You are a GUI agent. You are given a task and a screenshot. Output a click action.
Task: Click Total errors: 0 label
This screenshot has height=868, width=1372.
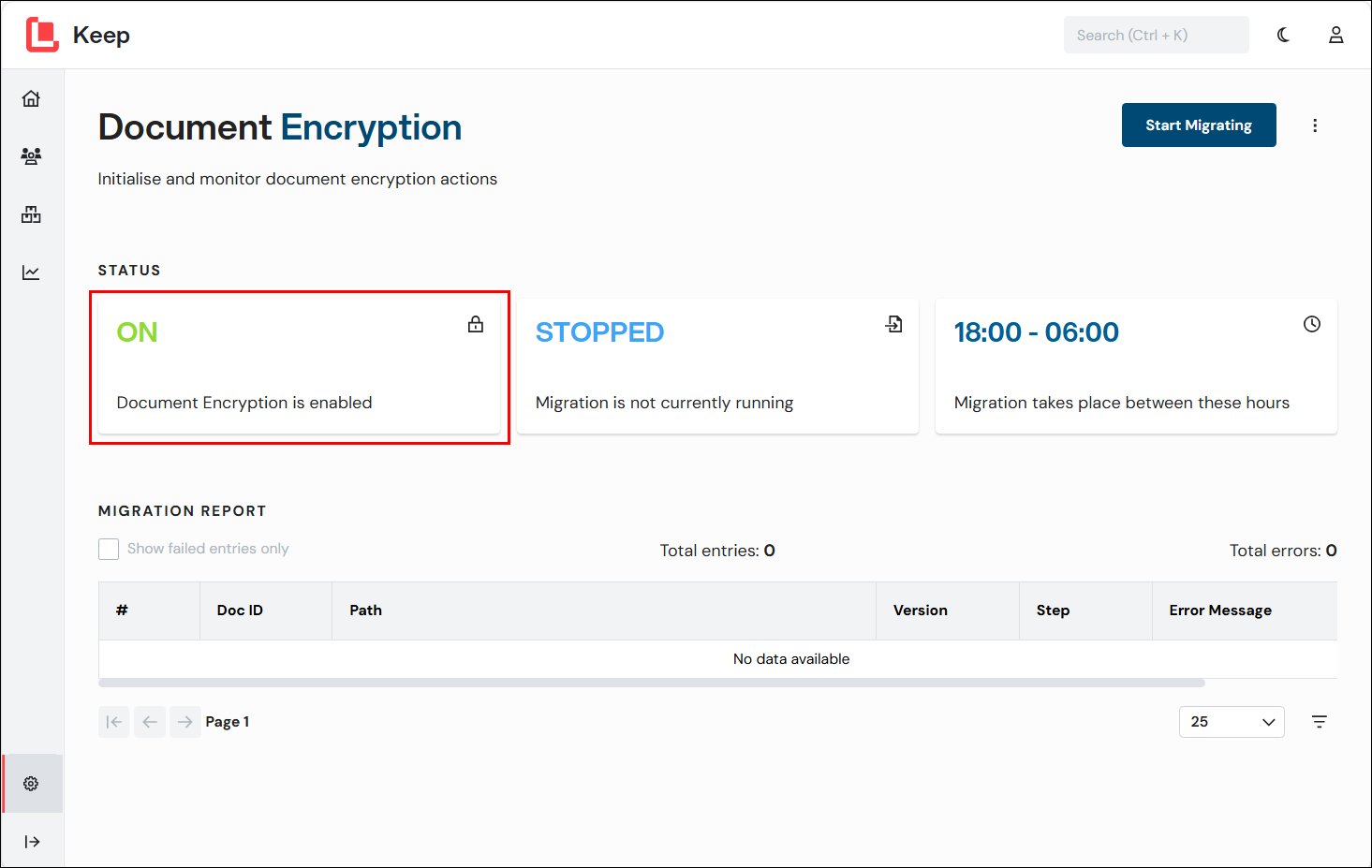pyautogui.click(x=1283, y=551)
